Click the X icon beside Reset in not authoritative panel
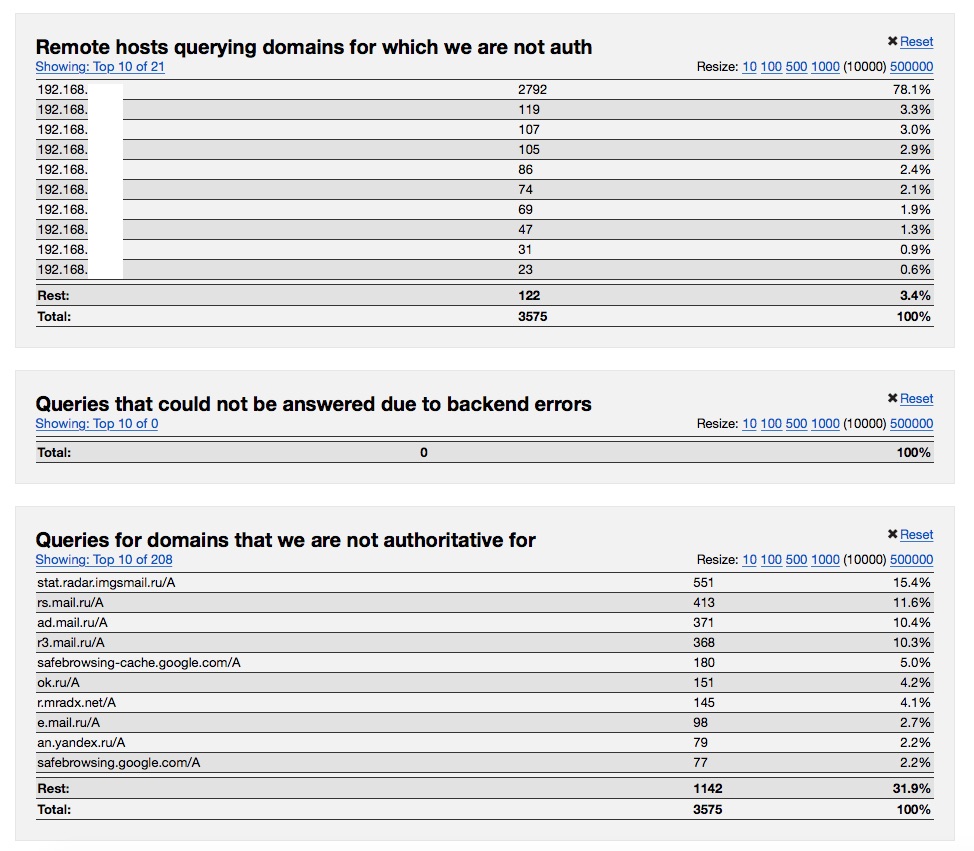Screen dimensions: 974x851 click(893, 535)
